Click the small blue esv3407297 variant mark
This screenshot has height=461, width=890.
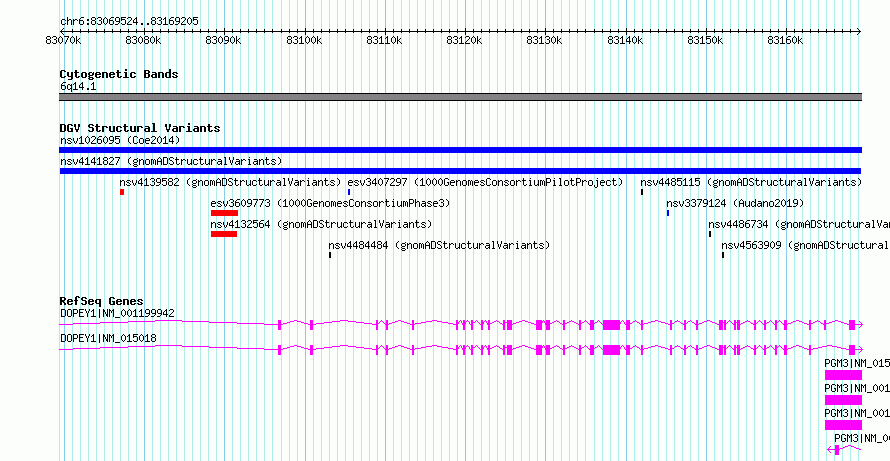pos(349,192)
